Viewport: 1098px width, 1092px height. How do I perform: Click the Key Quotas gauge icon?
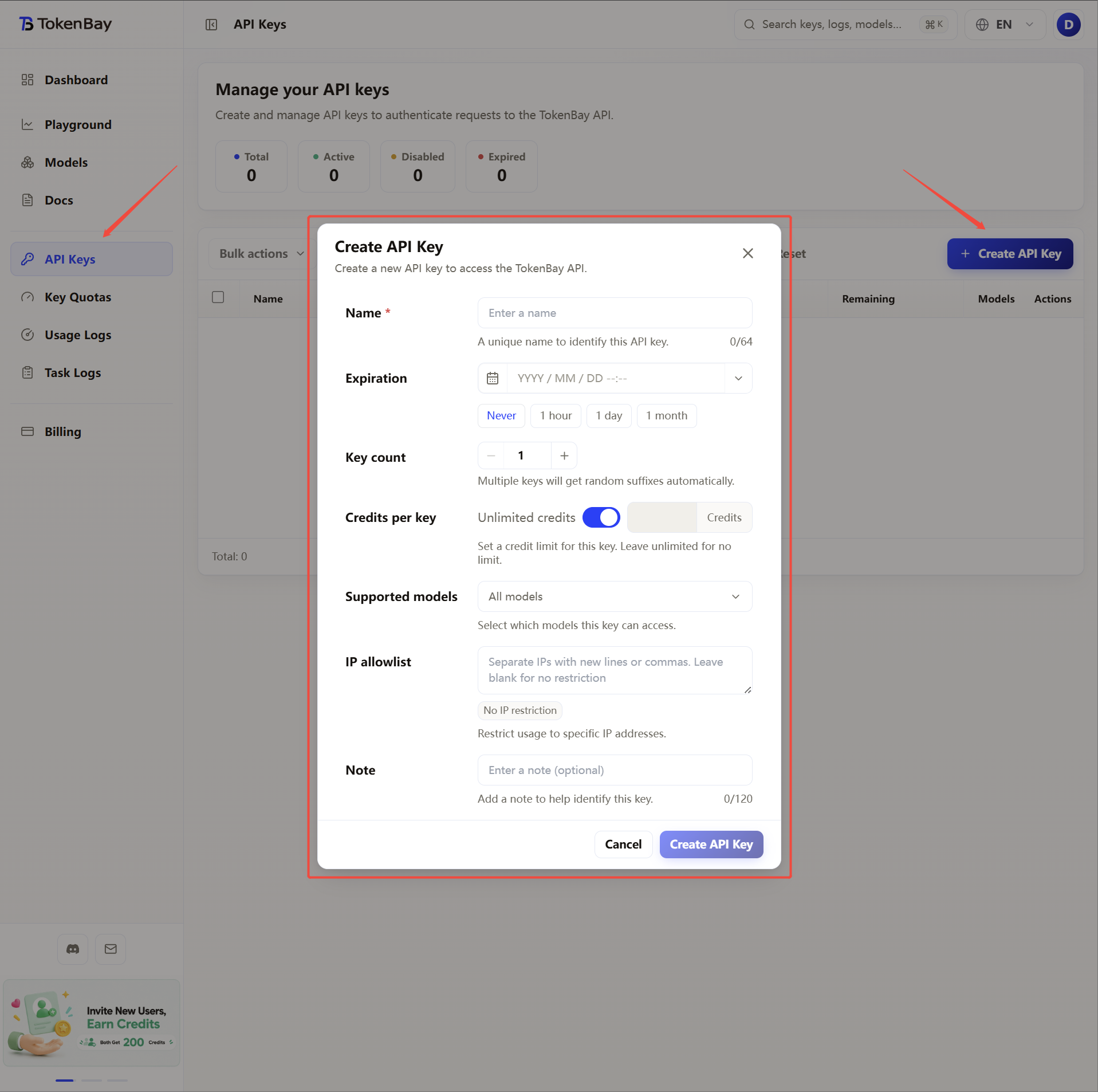point(27,297)
